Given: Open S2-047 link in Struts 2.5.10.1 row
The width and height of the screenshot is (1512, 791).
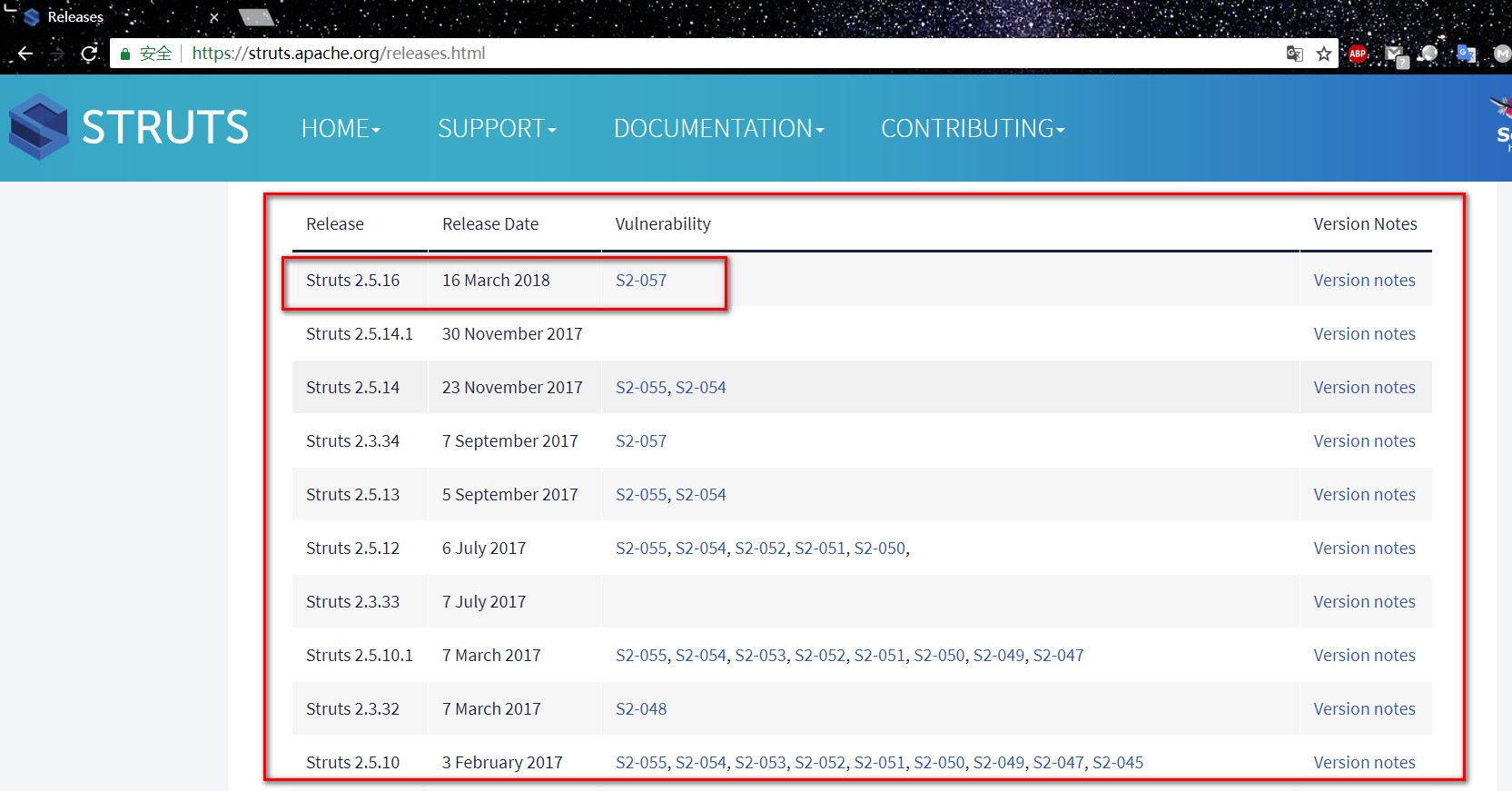Looking at the screenshot, I should click(1059, 656).
